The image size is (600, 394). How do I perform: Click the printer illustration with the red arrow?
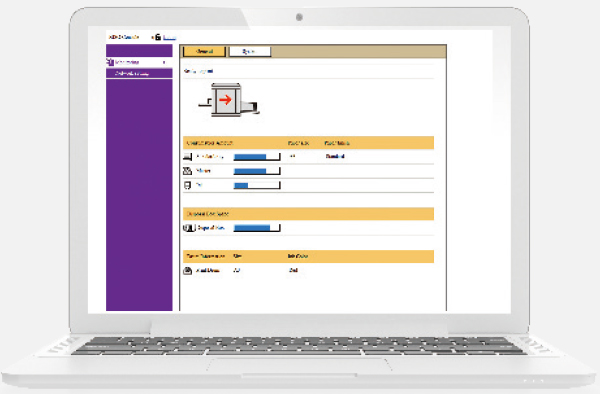click(x=229, y=100)
